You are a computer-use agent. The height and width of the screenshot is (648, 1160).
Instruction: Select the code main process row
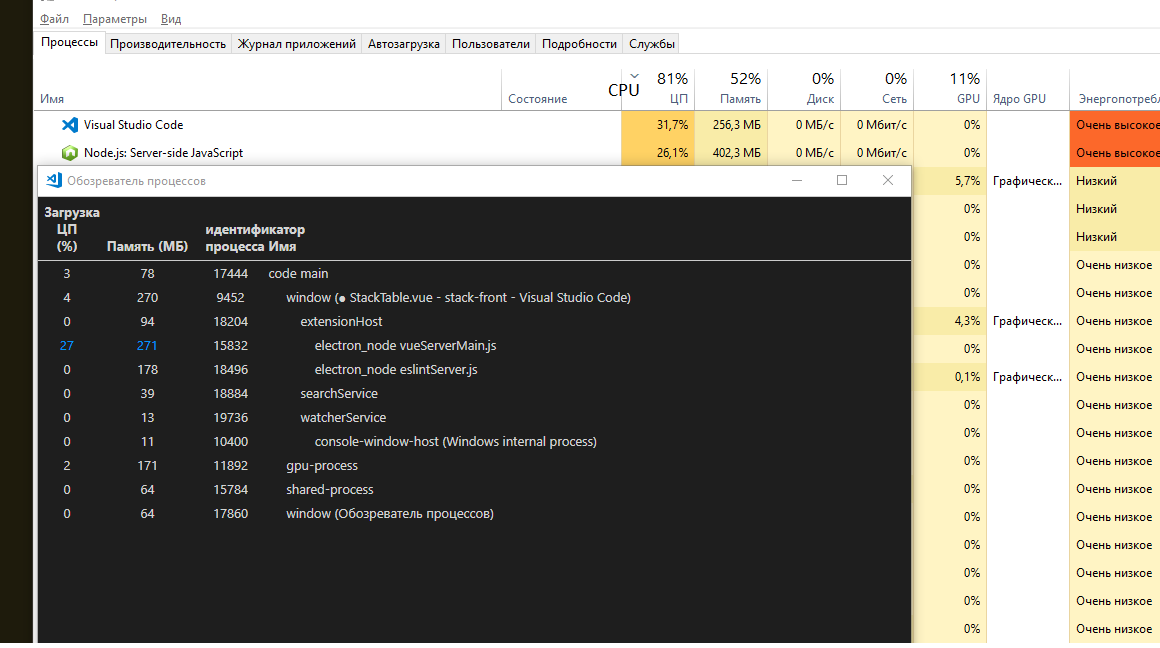pos(300,273)
